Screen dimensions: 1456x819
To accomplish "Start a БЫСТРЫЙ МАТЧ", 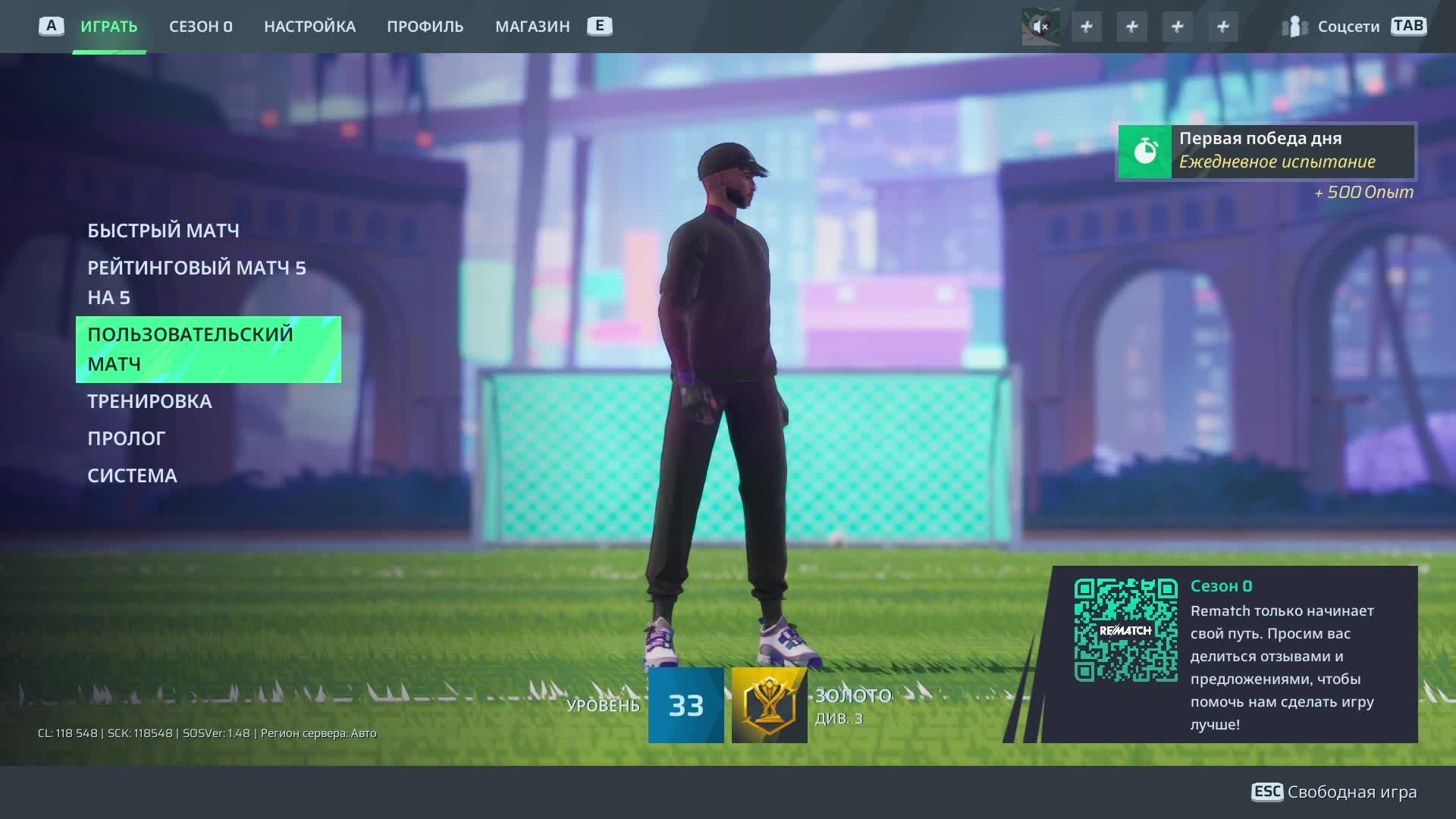I will point(163,231).
